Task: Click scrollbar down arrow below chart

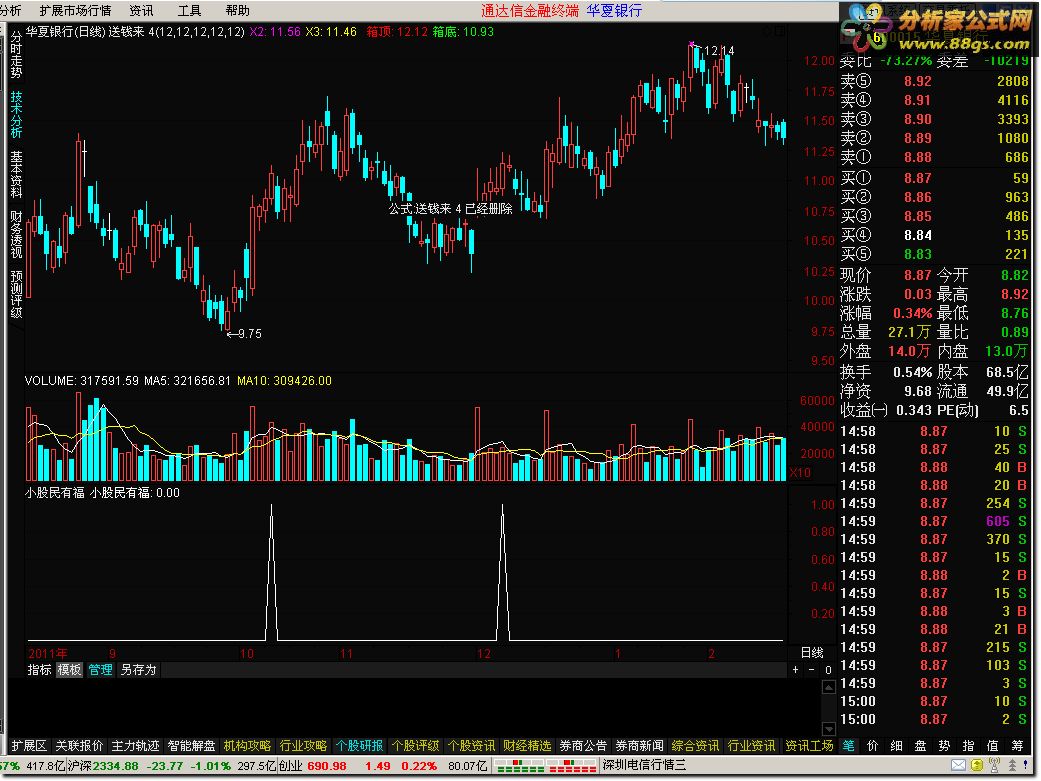Action: point(829,729)
